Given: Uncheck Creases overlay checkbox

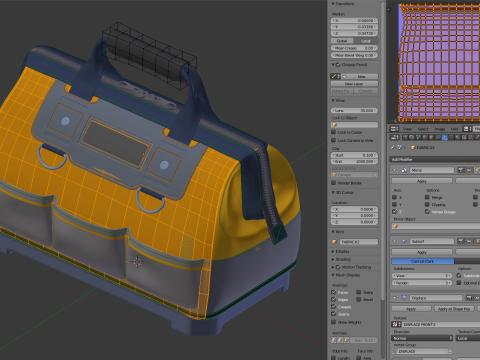Looking at the screenshot, I should [334, 306].
